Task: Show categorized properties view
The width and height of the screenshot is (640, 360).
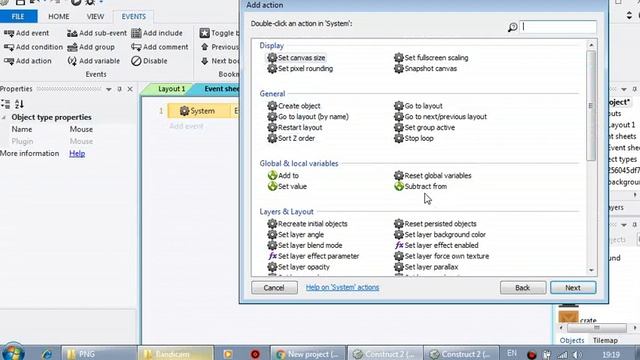Action: tap(6, 104)
